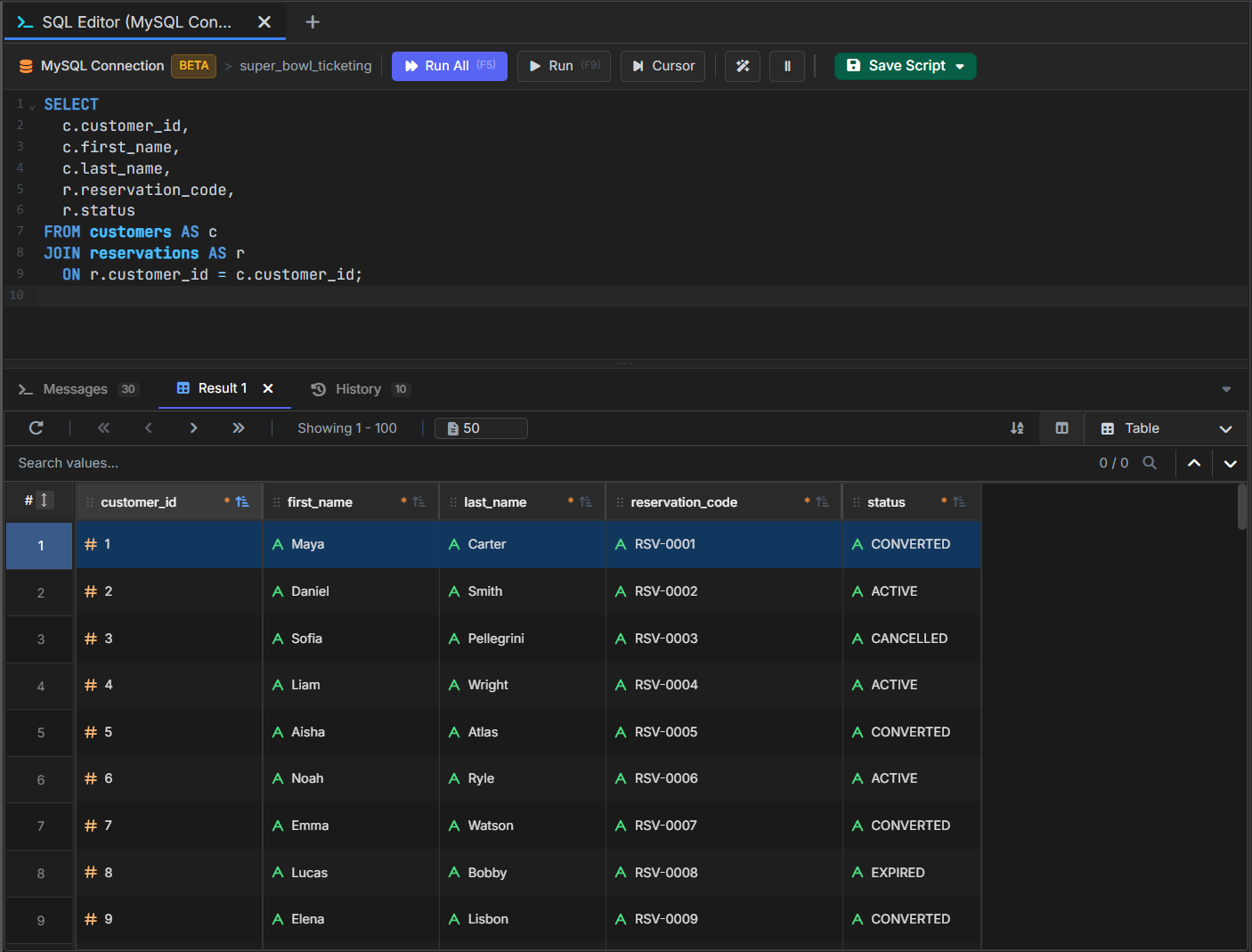
Task: Close the SQL Editor tab
Action: click(x=264, y=22)
